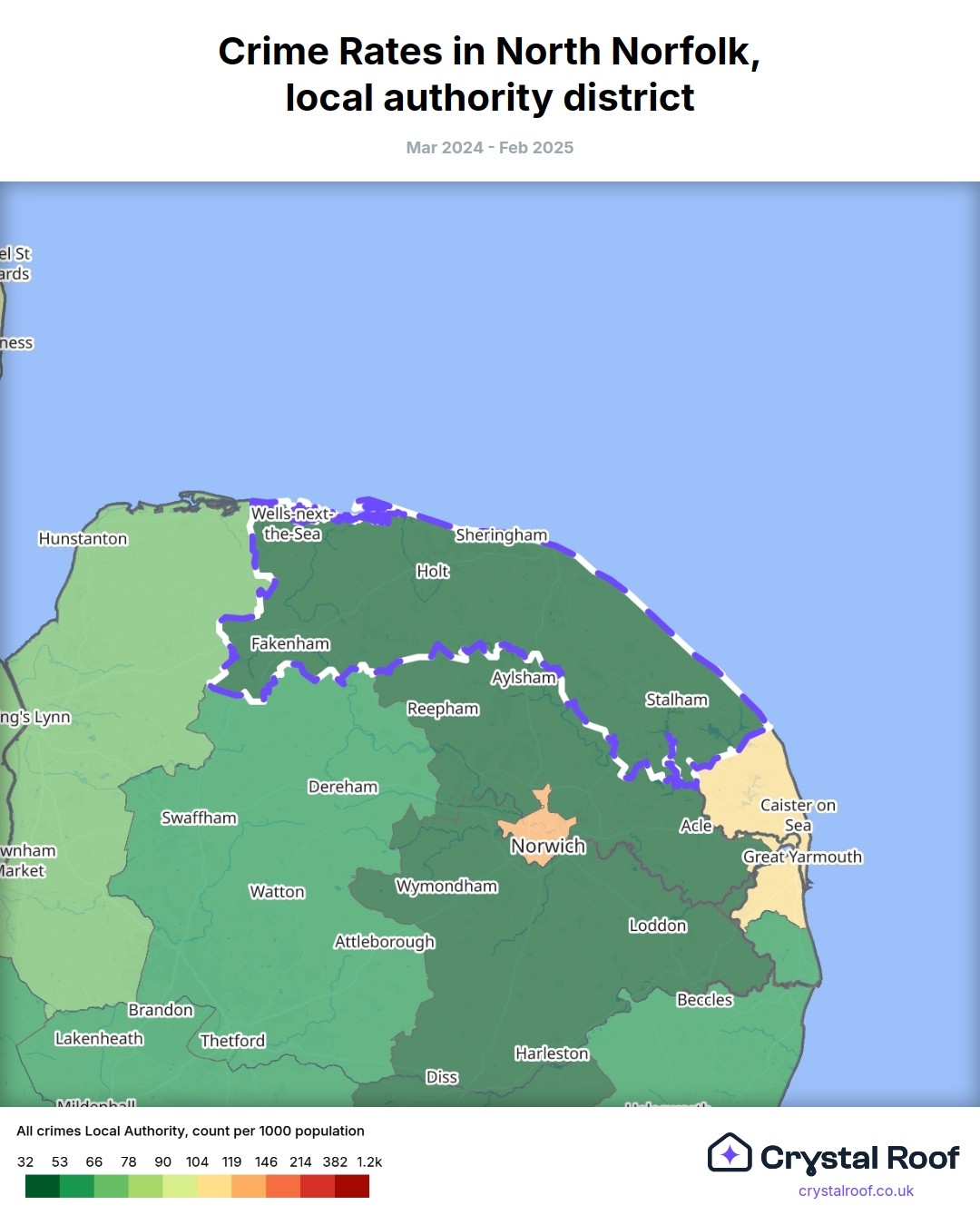The width and height of the screenshot is (980, 1225).
Task: Open the crystalroof.co.uk link
Action: (x=856, y=1191)
